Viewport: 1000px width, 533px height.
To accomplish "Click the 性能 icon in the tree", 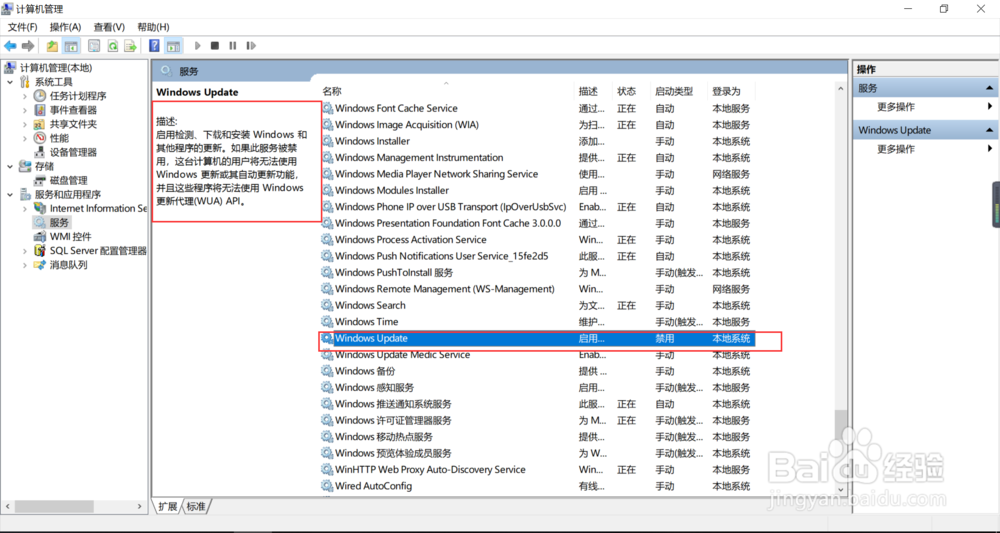I will [40, 138].
